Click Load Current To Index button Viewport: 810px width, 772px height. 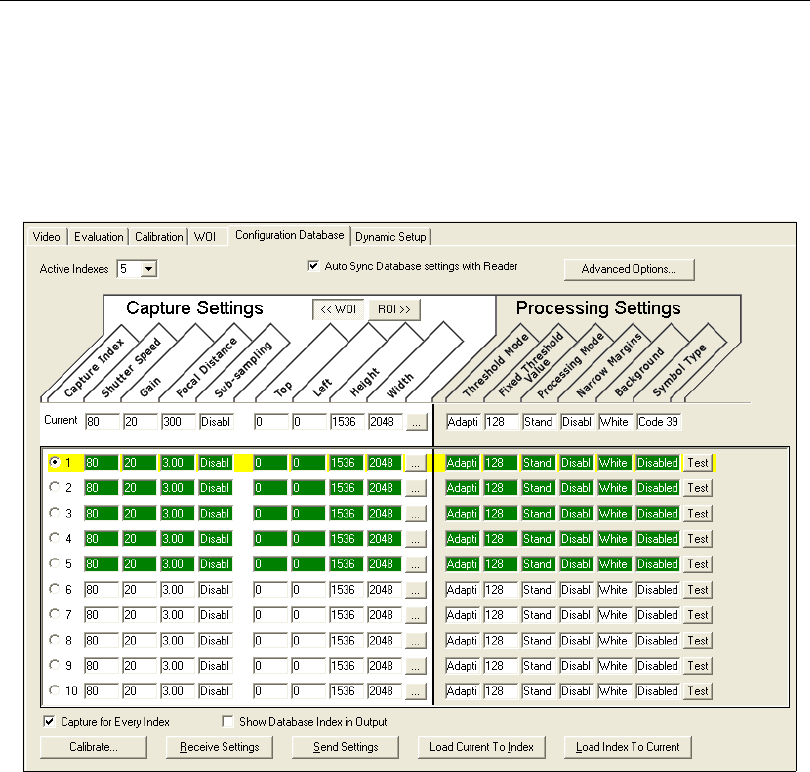tap(481, 747)
